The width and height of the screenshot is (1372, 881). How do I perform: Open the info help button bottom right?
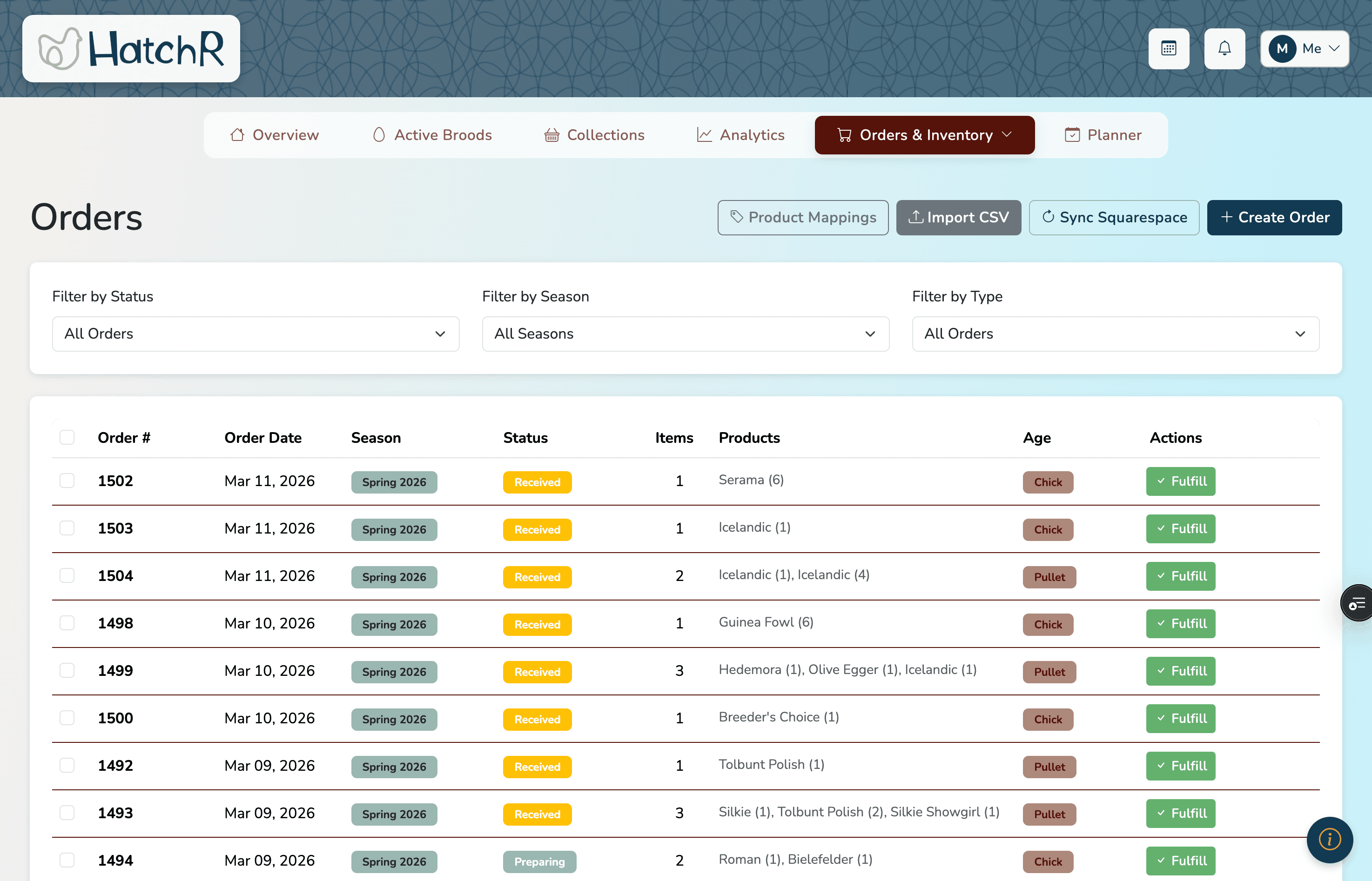coord(1329,840)
